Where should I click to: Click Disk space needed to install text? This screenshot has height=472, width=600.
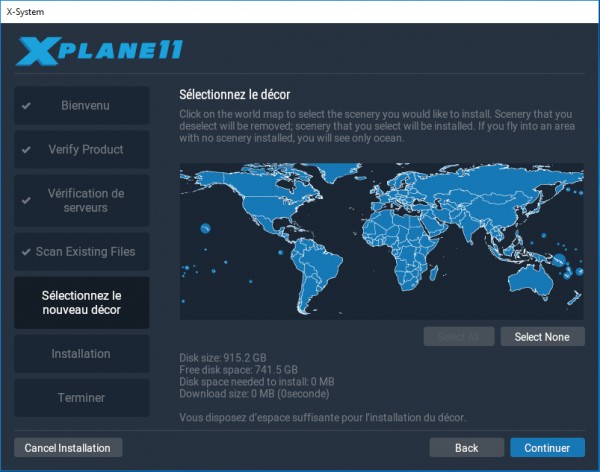(x=257, y=382)
